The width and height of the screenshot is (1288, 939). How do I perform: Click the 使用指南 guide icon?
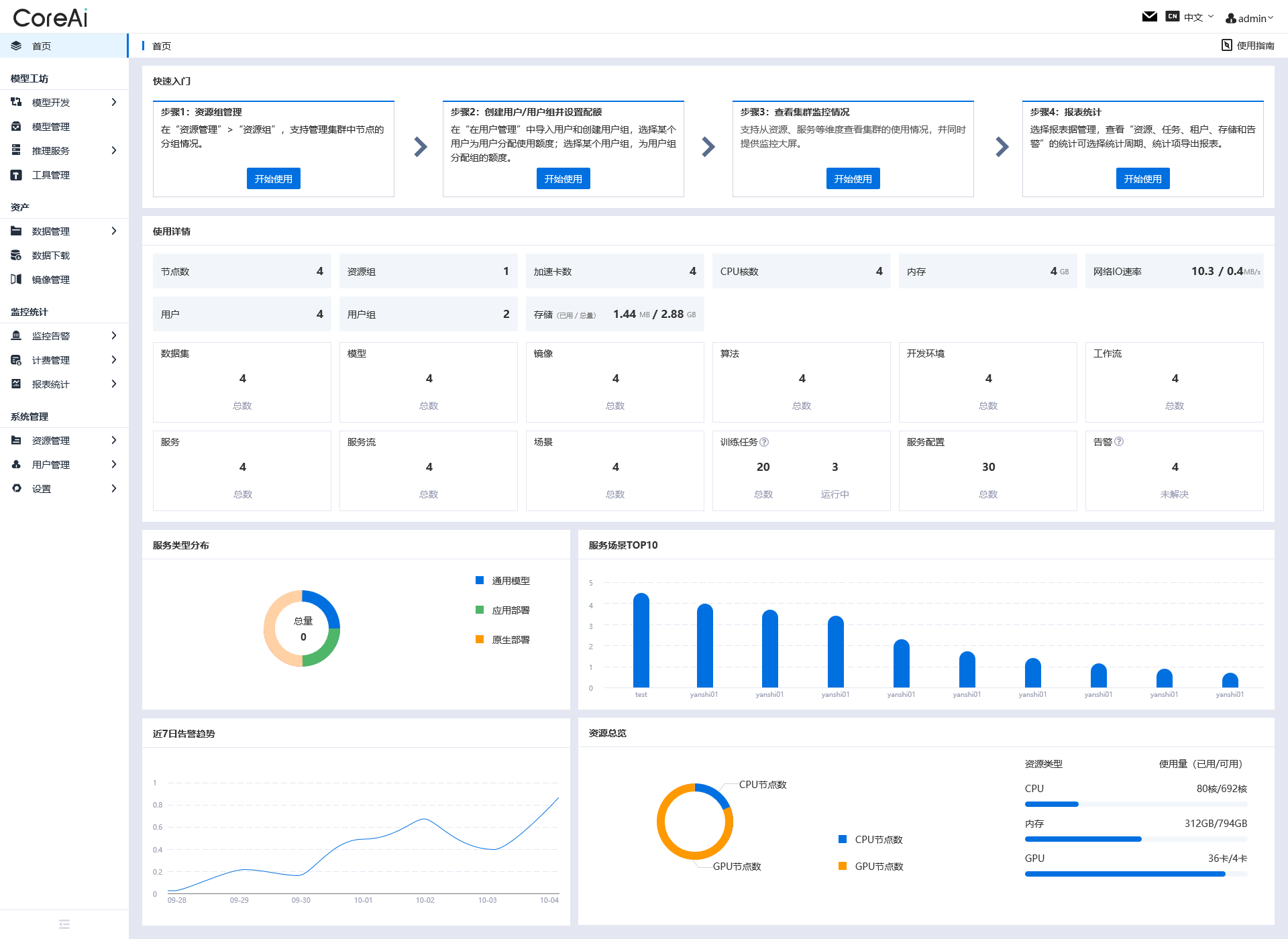point(1226,45)
